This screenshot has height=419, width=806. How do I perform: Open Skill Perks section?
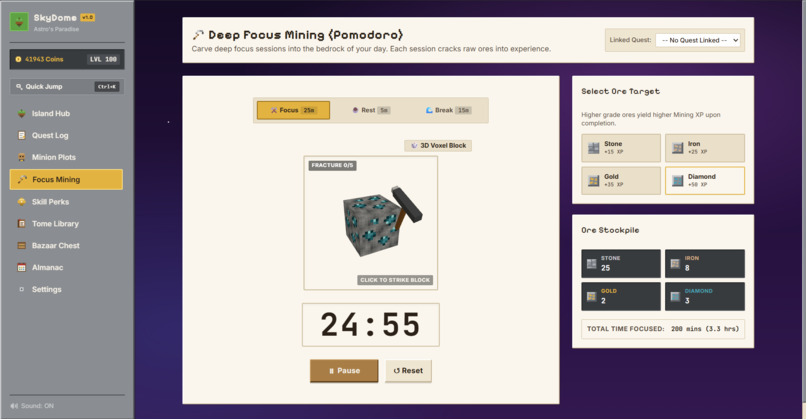[x=66, y=202]
